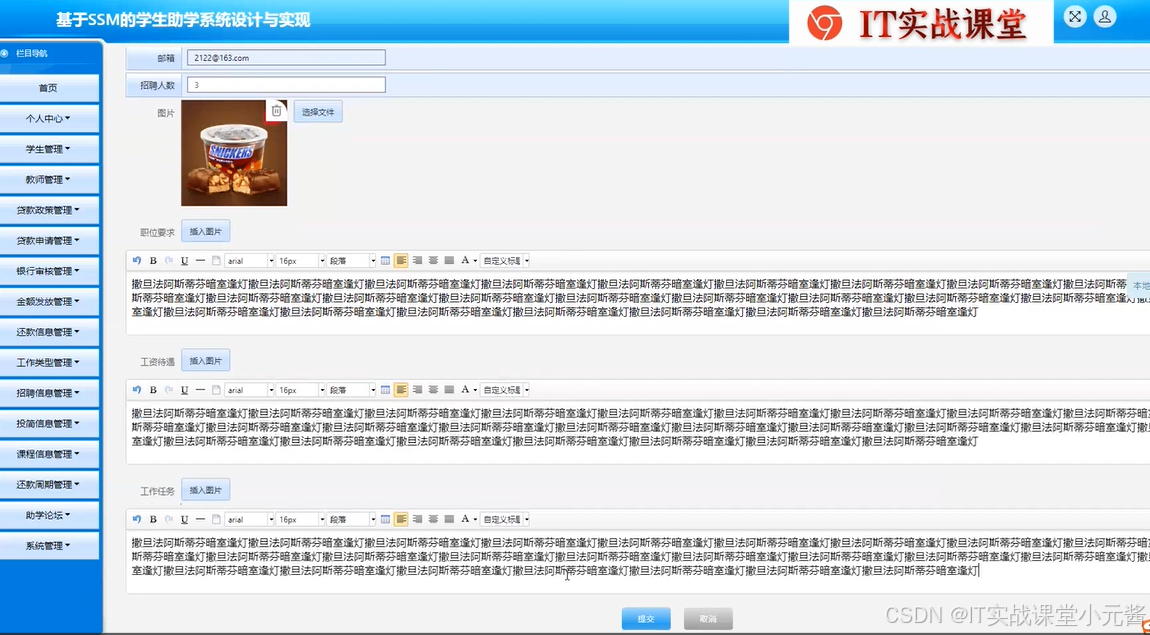Delete the Snickers image via trash icon
The height and width of the screenshot is (635, 1150).
tap(276, 110)
